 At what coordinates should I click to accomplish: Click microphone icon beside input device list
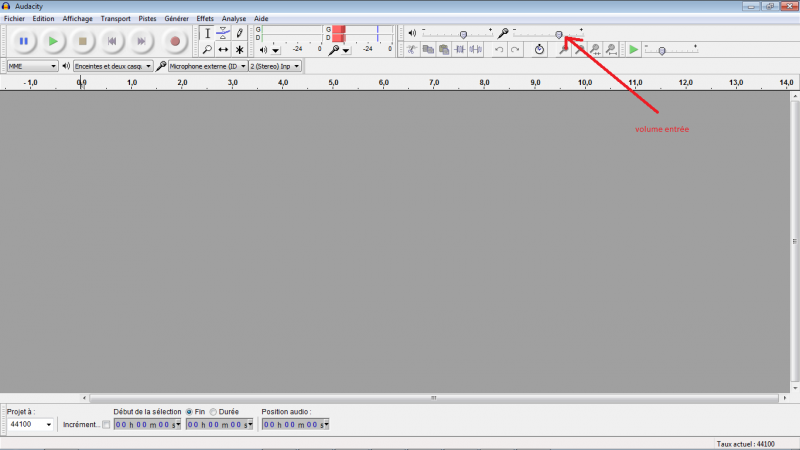[x=161, y=66]
